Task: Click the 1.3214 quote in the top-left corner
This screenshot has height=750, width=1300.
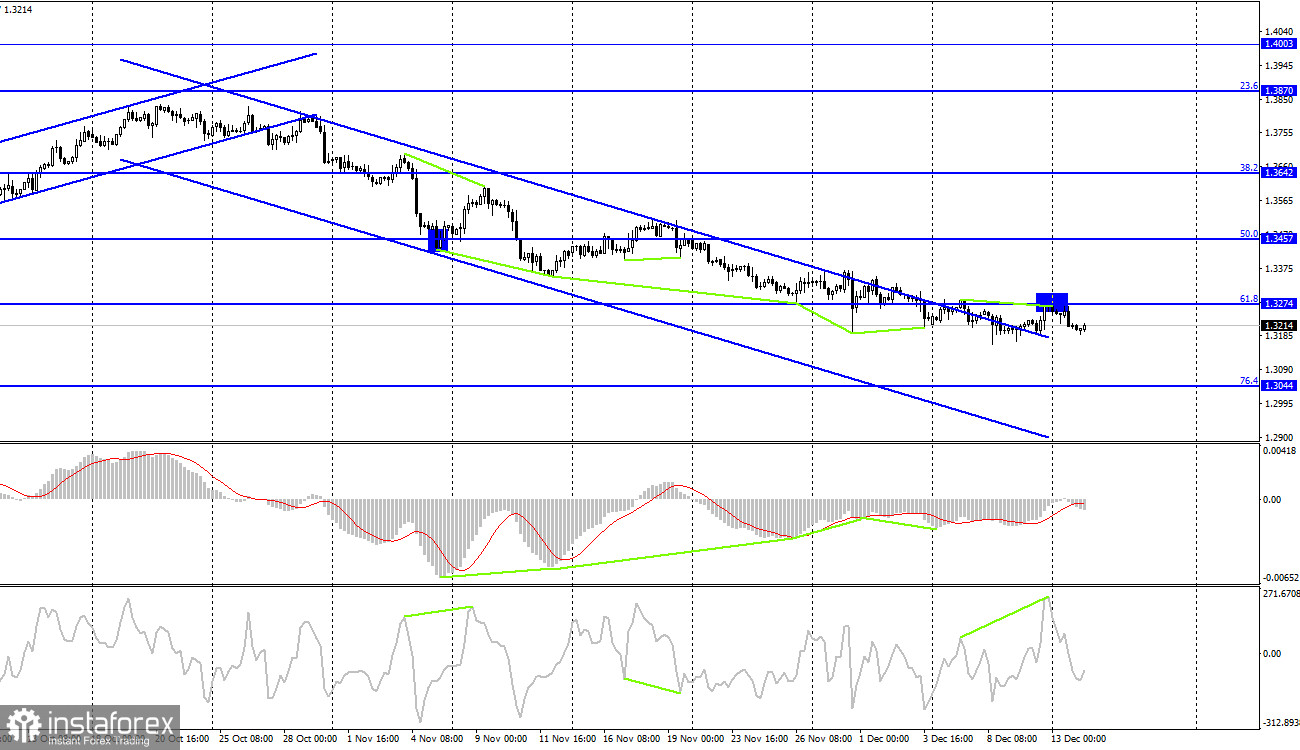Action: [18, 8]
